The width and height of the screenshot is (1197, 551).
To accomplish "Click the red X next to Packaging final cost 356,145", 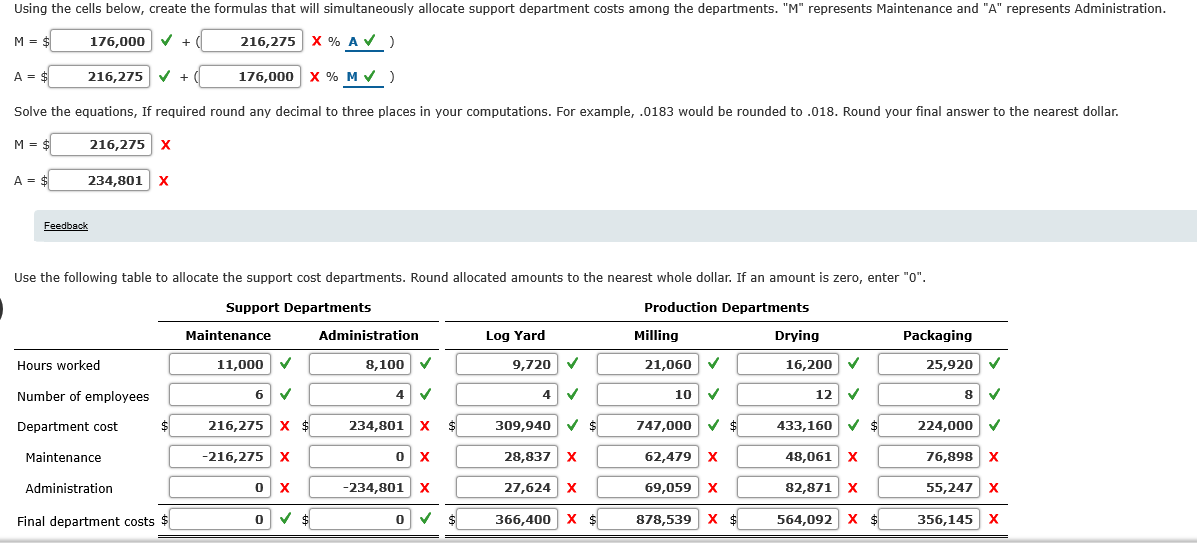I will (993, 520).
